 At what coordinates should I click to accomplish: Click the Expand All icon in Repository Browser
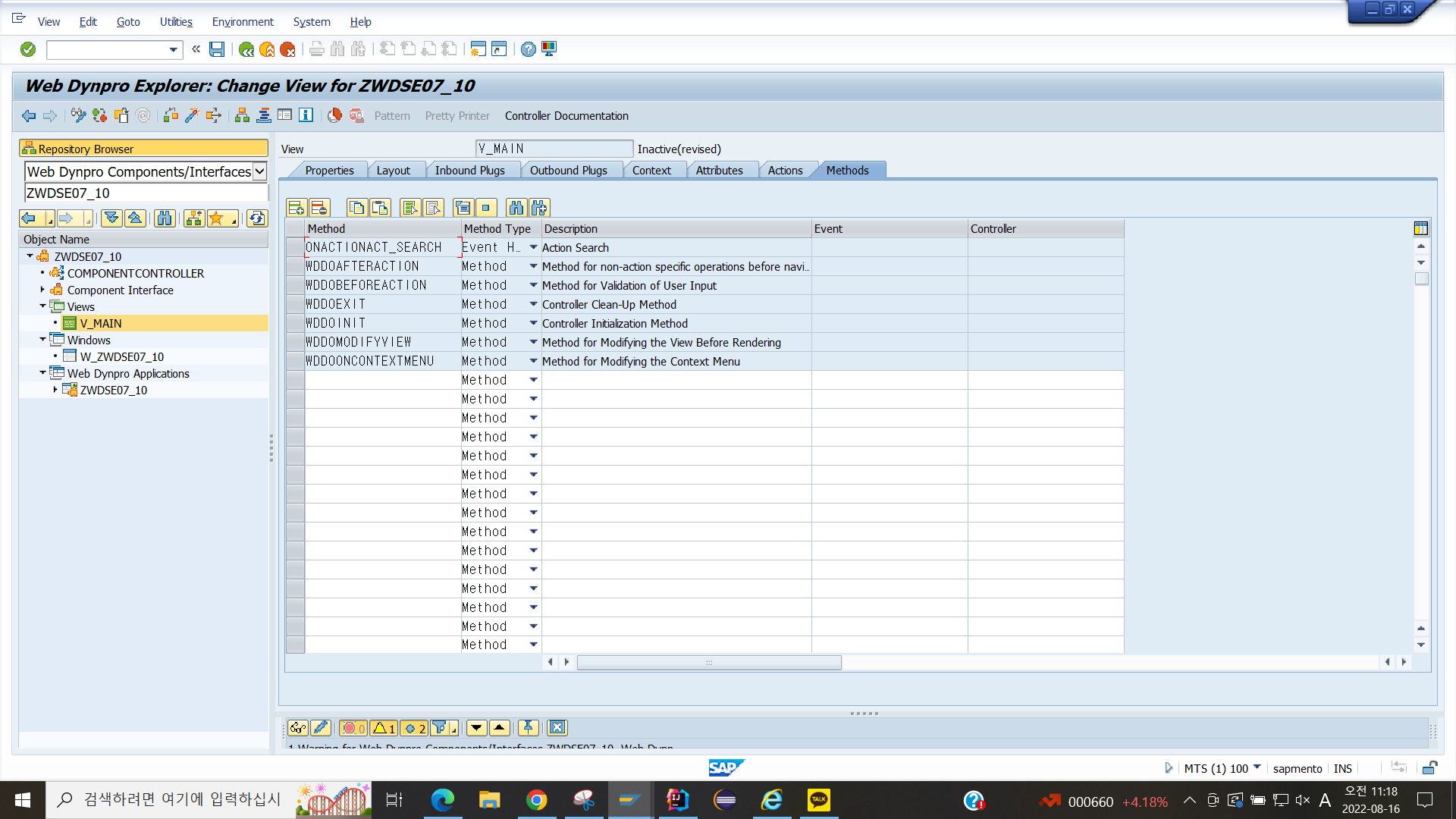(111, 218)
